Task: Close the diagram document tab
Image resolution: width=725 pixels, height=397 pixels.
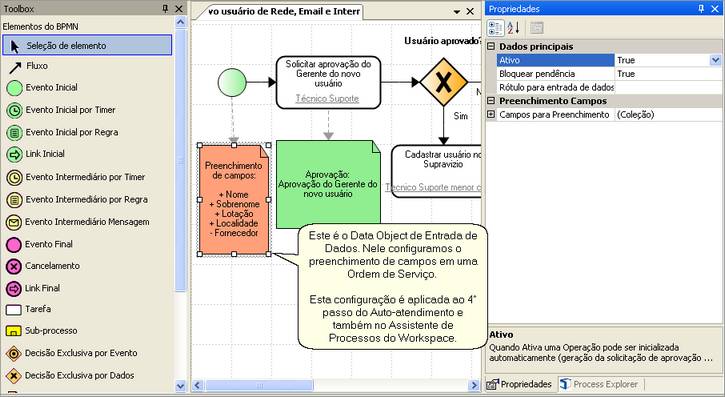Action: click(x=470, y=12)
